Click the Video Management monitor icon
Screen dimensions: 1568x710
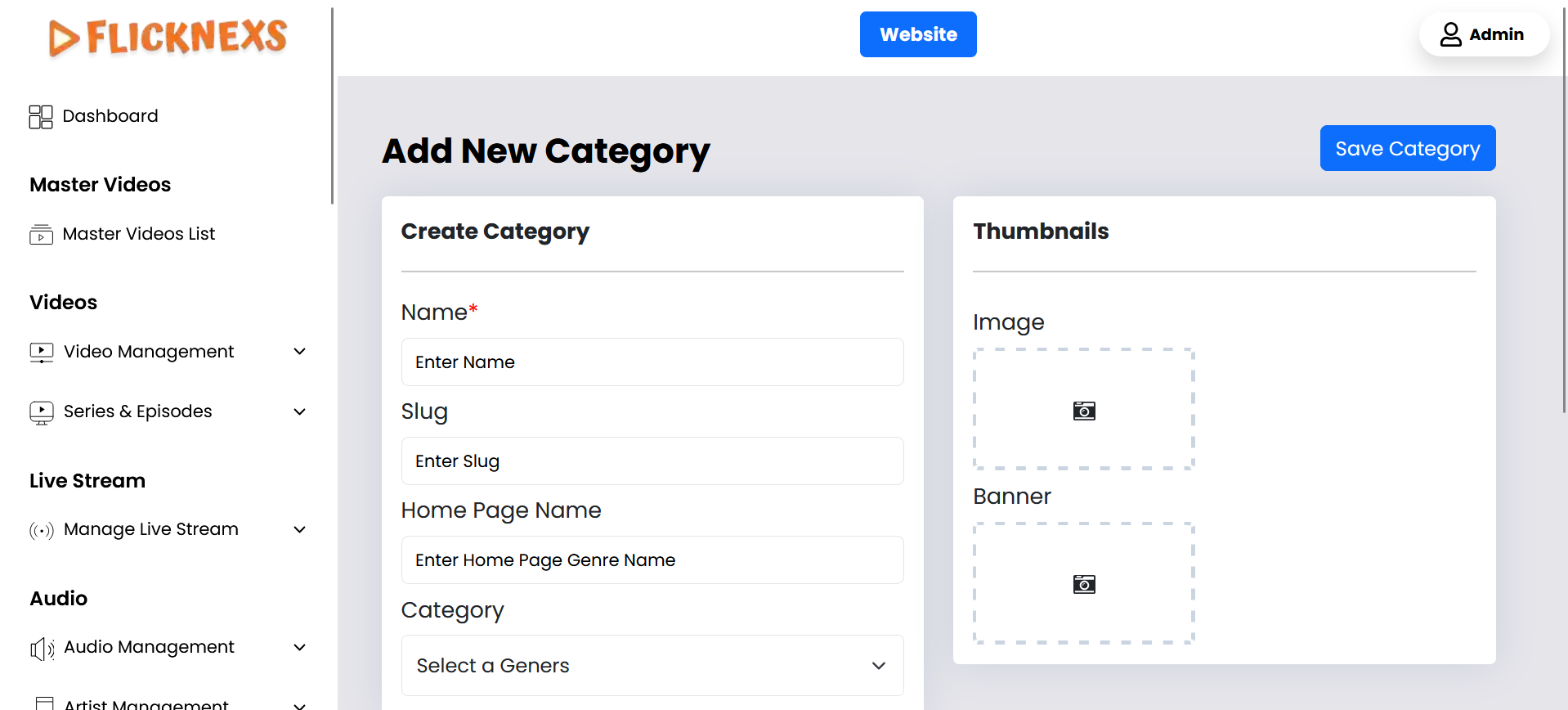coord(41,353)
